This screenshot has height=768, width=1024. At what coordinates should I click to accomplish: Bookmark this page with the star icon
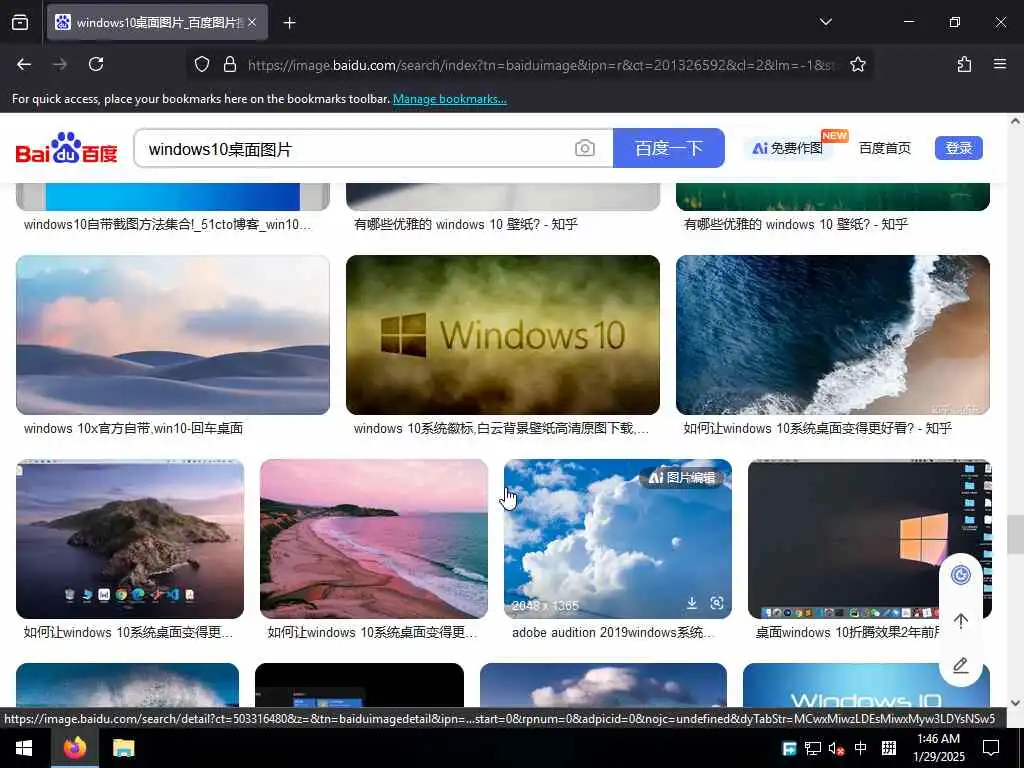pos(857,64)
